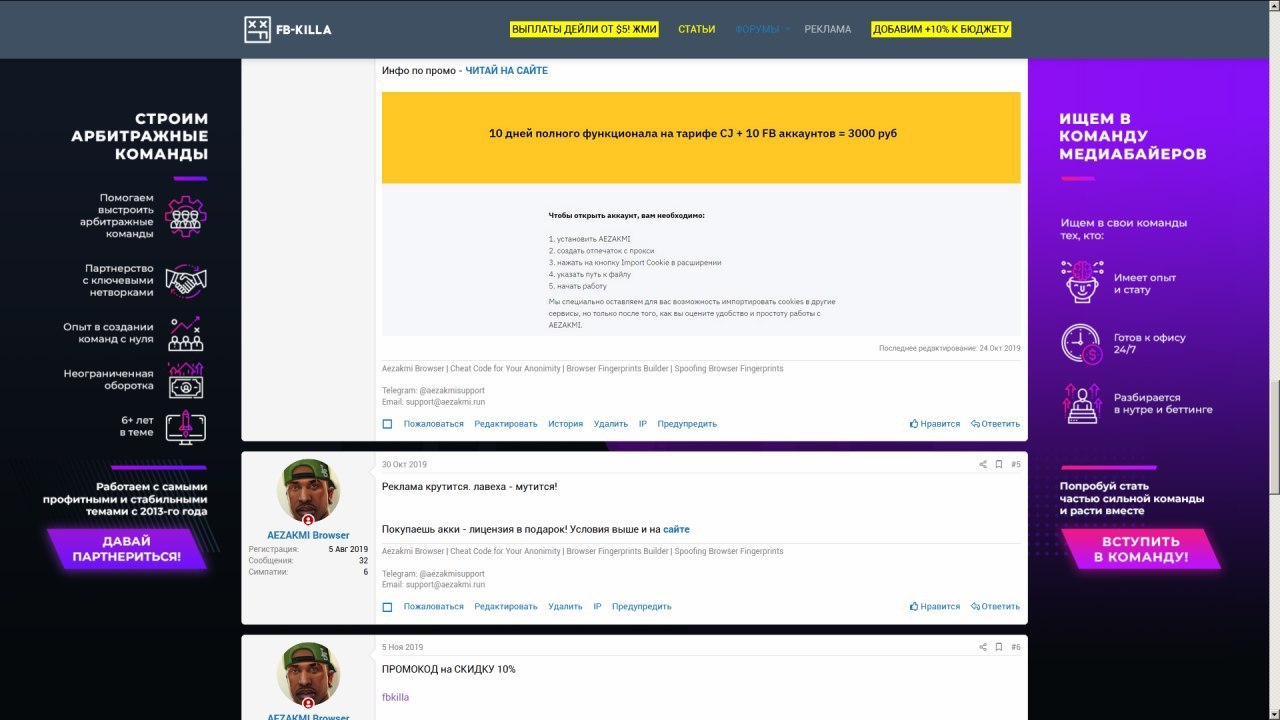Reply to the post dated 30 Окт 2019
This screenshot has width=1280, height=720.
pos(995,606)
